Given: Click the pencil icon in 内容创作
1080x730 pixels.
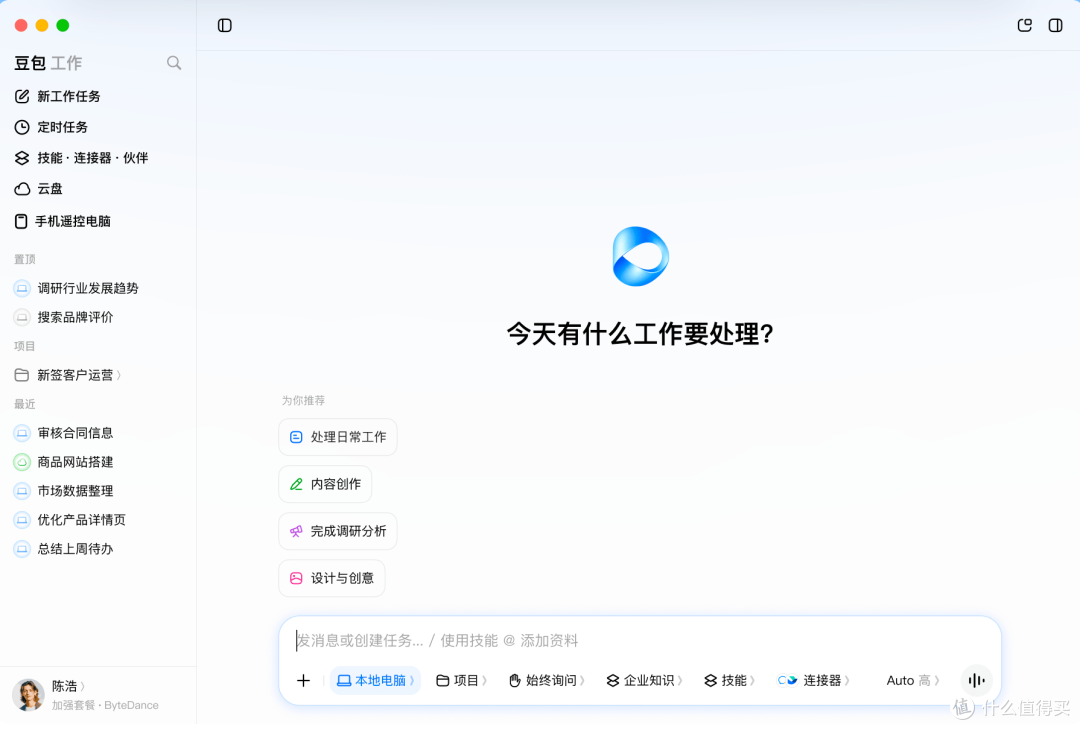Looking at the screenshot, I should pos(296,484).
